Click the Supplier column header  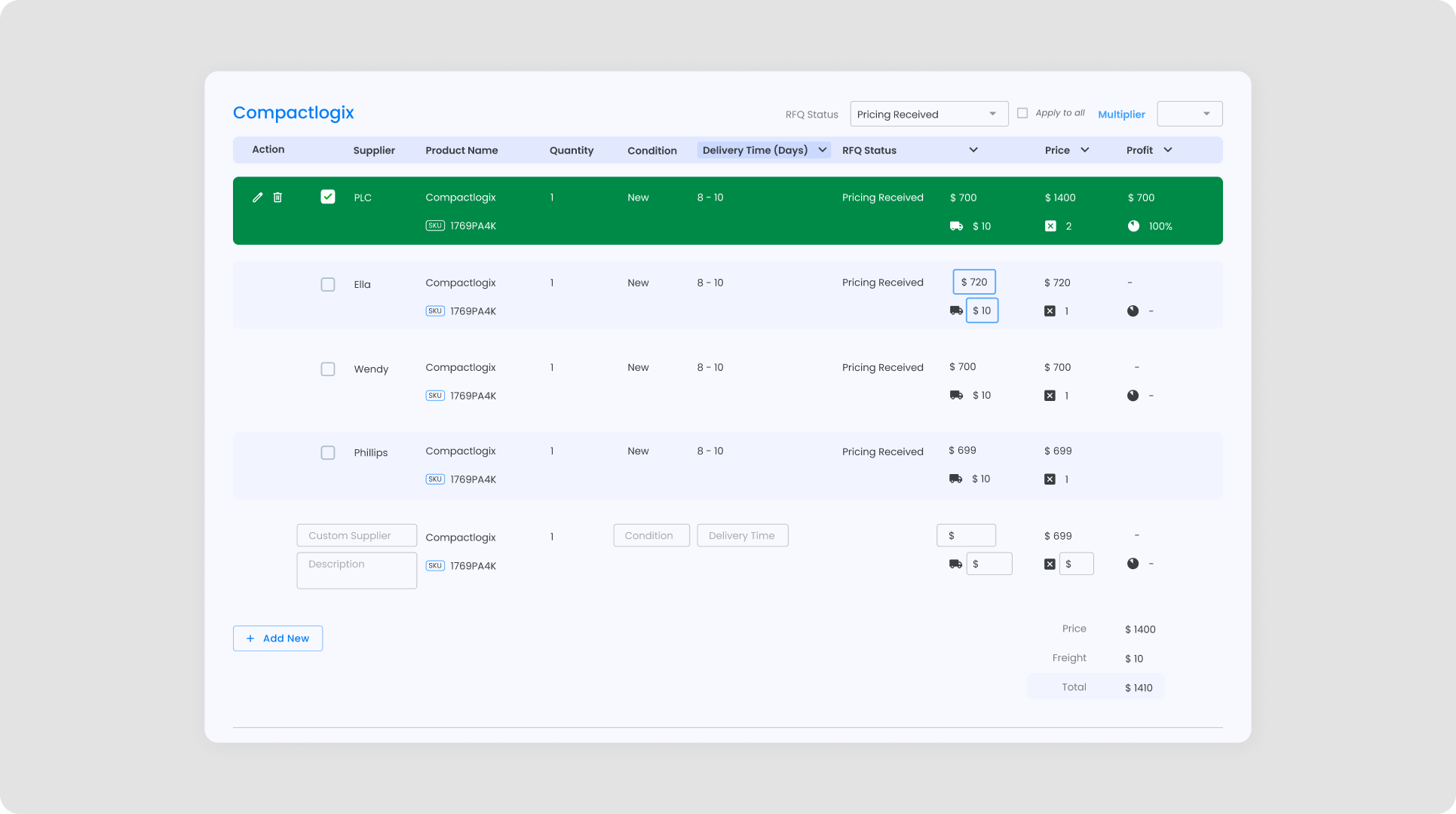coord(374,151)
